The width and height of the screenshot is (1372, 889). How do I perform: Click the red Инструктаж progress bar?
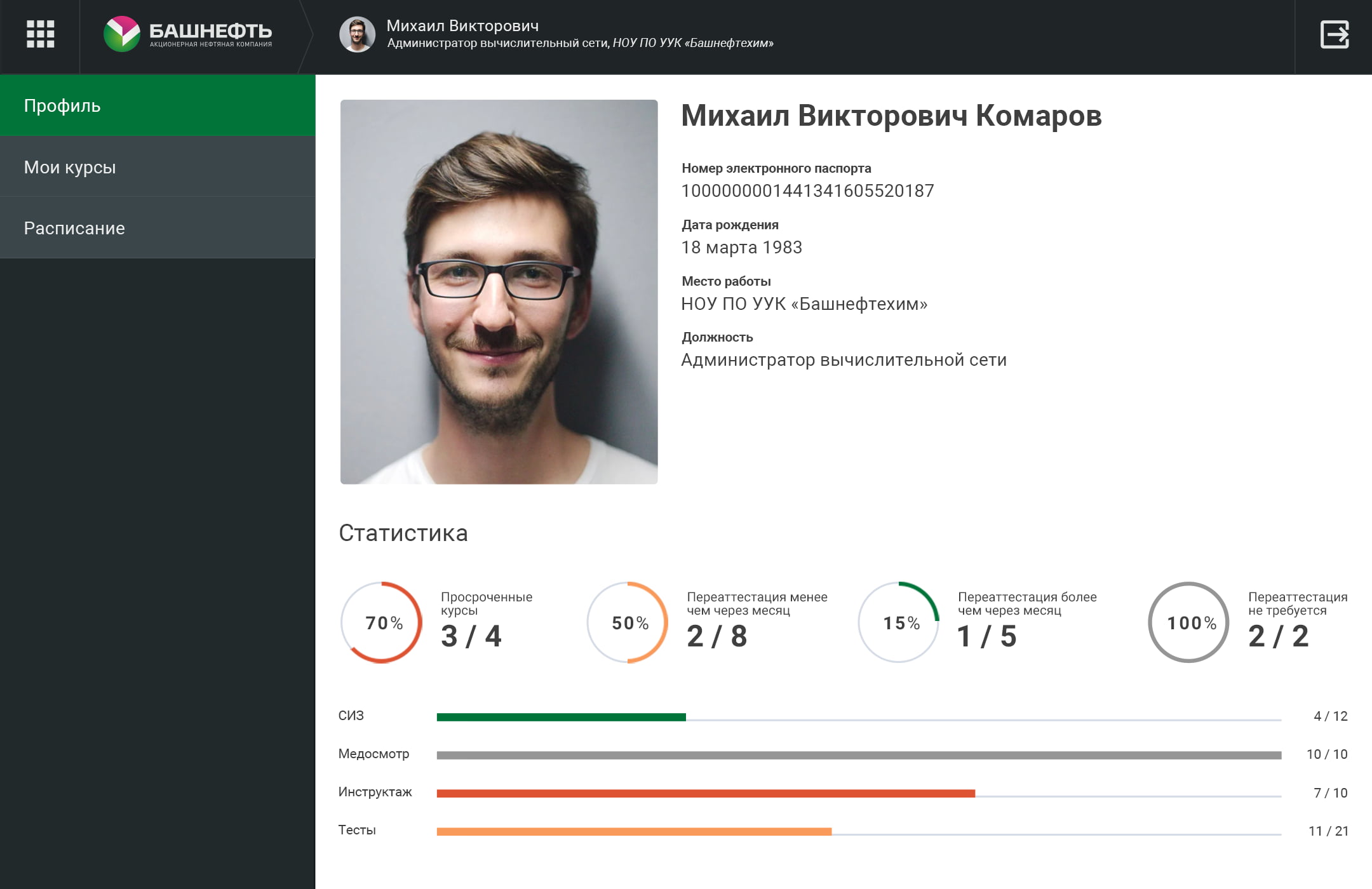tap(705, 793)
